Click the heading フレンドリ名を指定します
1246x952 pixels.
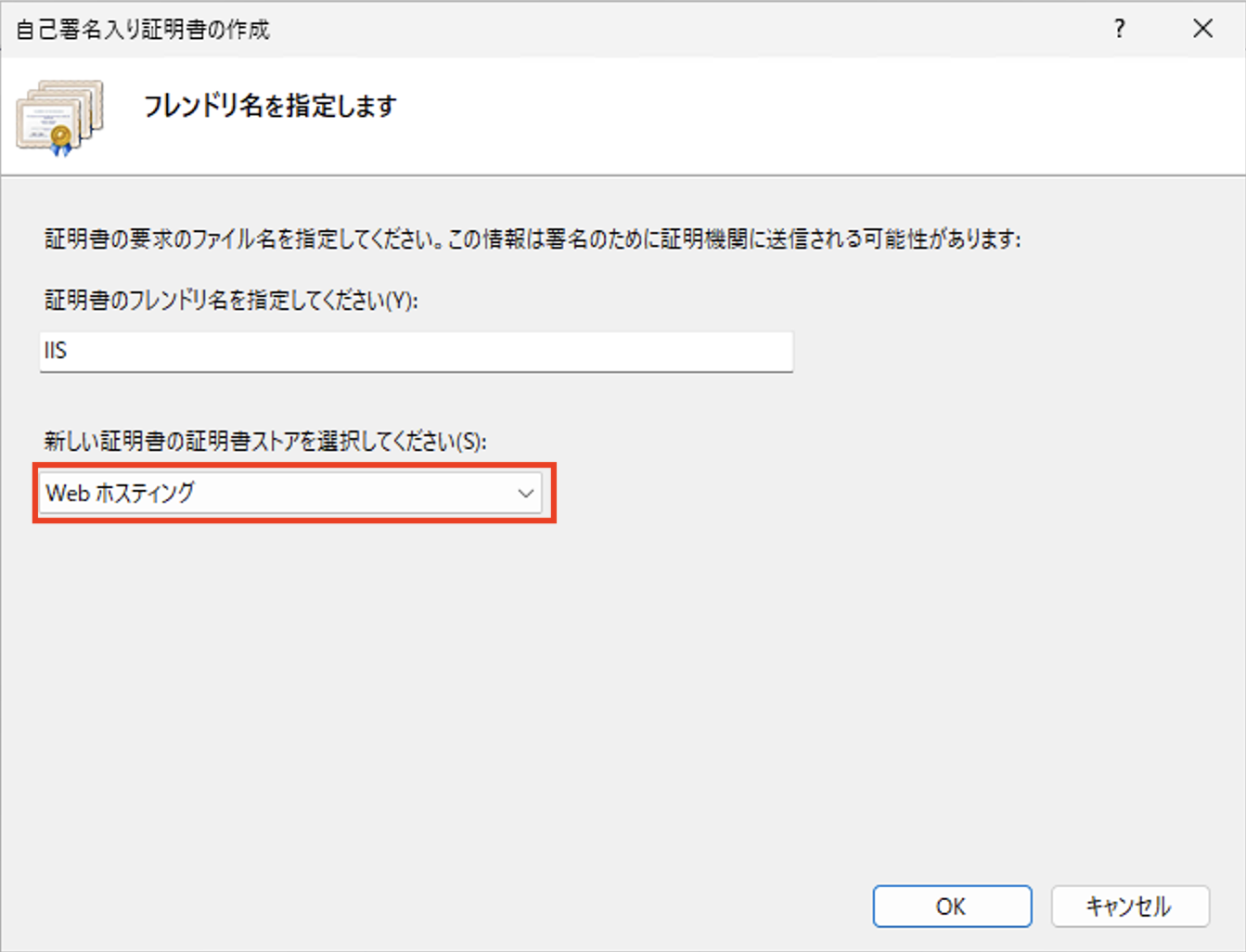[x=269, y=106]
